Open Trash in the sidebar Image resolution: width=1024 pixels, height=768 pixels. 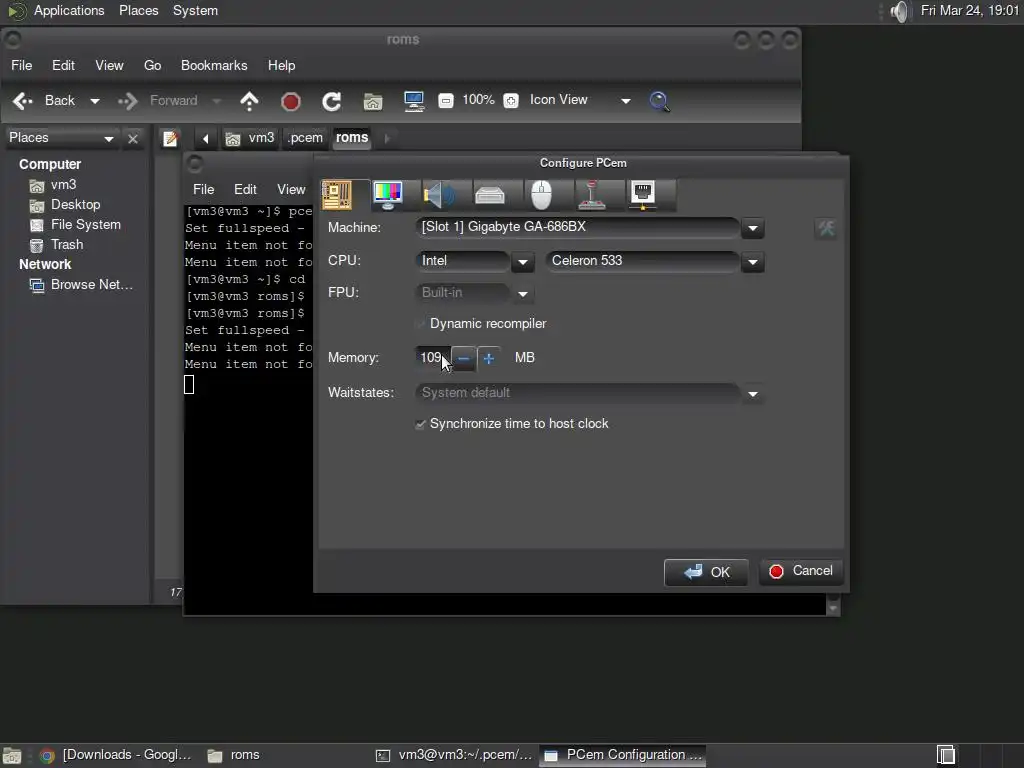[57, 245]
